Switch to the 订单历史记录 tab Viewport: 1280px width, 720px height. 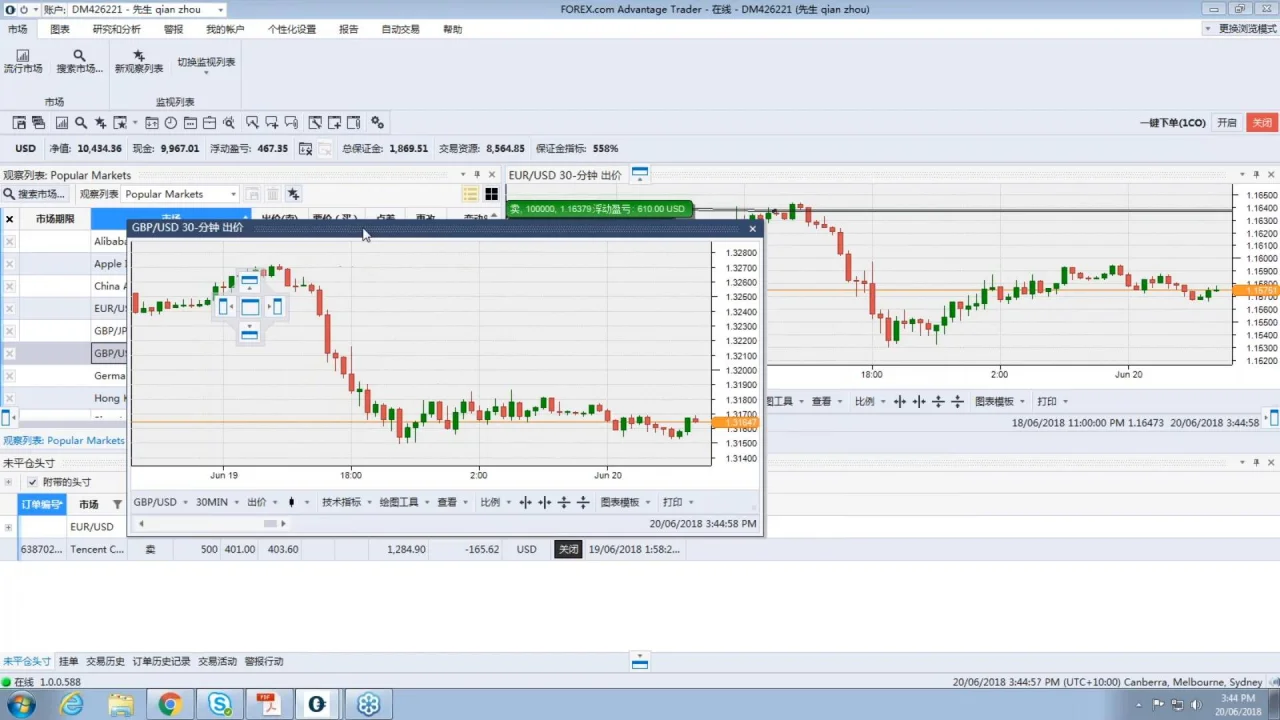pyautogui.click(x=161, y=662)
